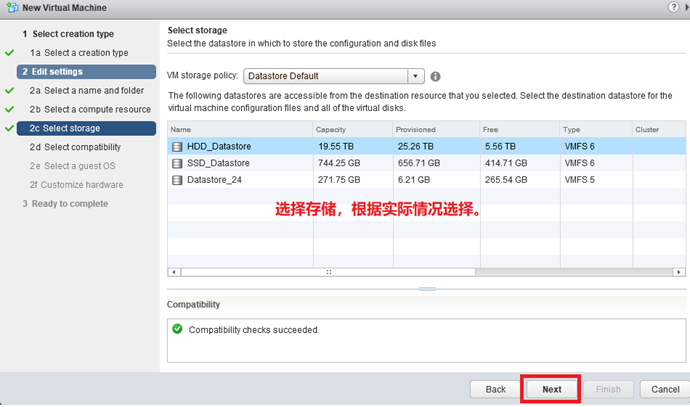
Task: Sort by the Type column header
Action: click(x=596, y=130)
